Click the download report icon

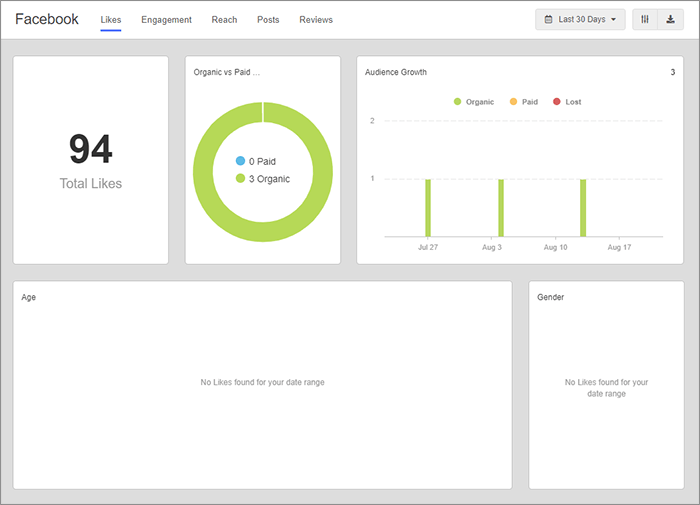point(671,19)
